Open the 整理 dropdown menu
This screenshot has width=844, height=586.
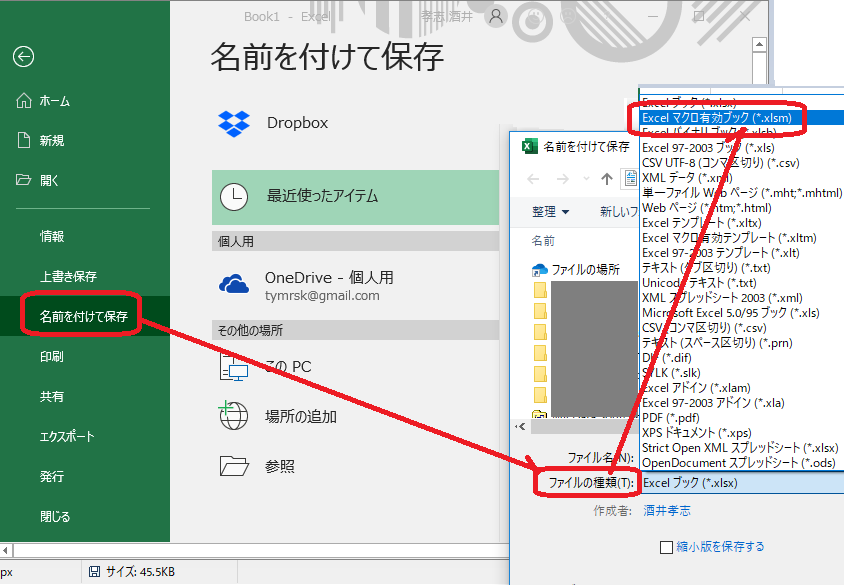tap(550, 211)
